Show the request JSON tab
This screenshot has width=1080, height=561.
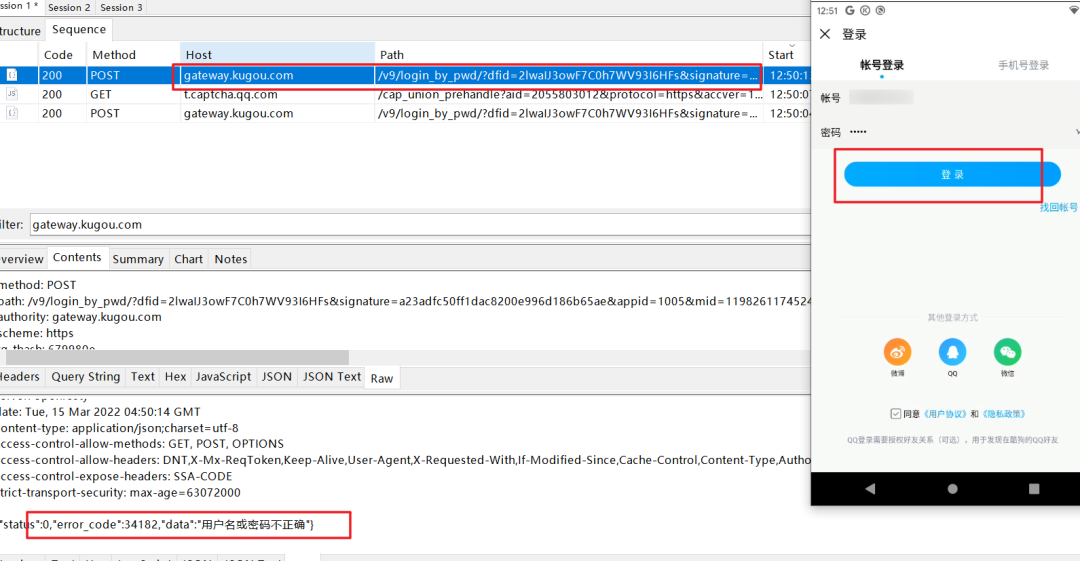277,377
